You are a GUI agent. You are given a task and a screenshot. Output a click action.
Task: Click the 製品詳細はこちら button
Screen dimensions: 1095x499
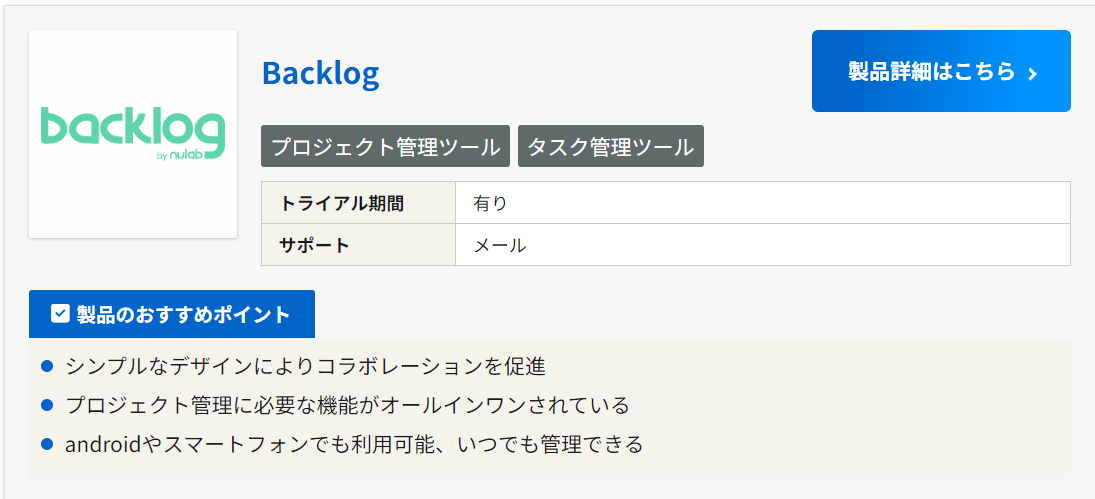click(941, 71)
